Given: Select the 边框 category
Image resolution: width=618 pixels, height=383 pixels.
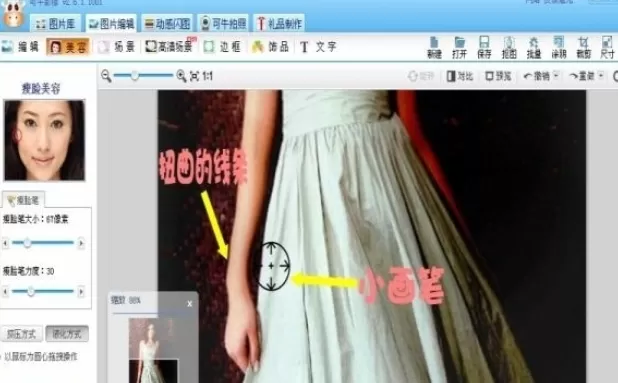Looking at the screenshot, I should pos(222,47).
